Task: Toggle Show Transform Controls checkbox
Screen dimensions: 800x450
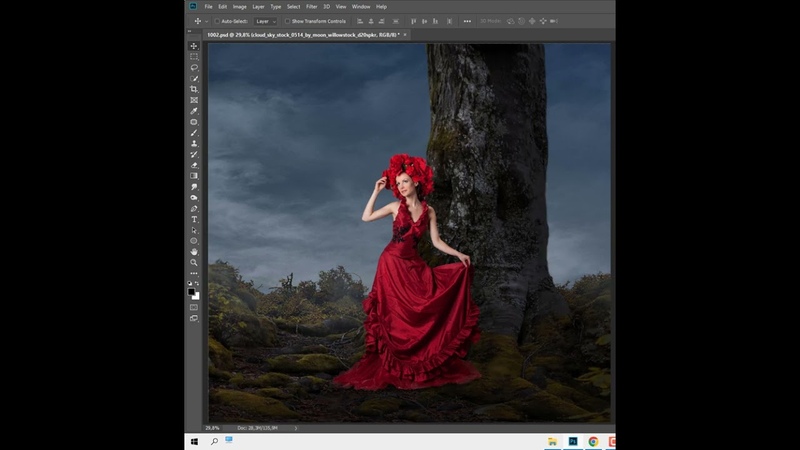Action: coord(287,21)
